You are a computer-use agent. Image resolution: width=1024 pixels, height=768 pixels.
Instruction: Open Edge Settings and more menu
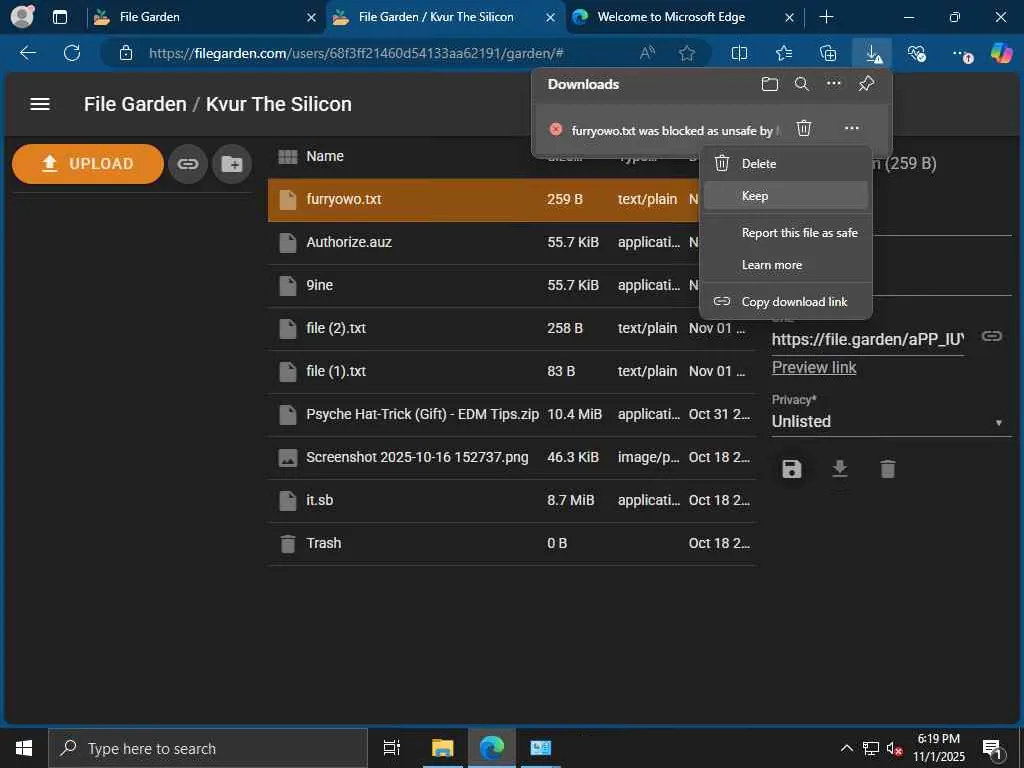point(961,54)
